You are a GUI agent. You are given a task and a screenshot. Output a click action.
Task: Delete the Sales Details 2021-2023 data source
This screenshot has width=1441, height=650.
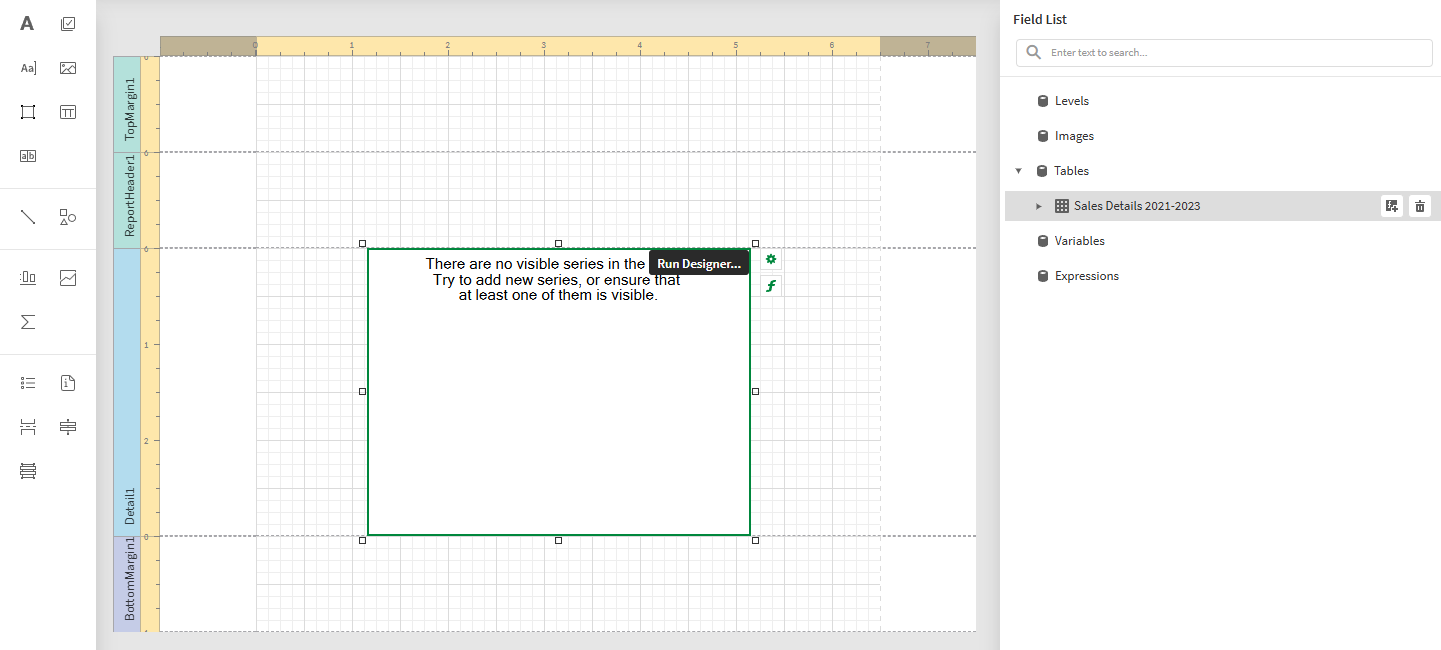click(1420, 206)
